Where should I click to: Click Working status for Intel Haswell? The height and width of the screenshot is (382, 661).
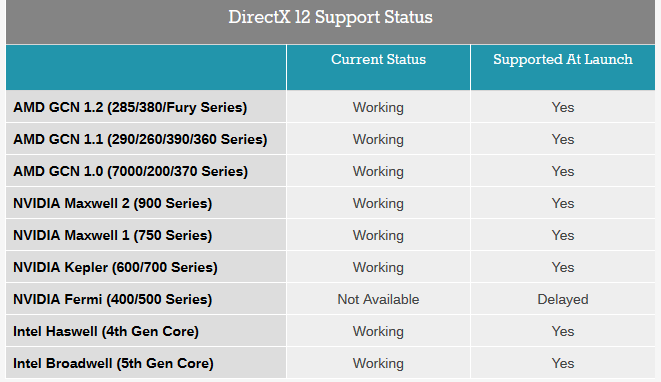point(378,331)
